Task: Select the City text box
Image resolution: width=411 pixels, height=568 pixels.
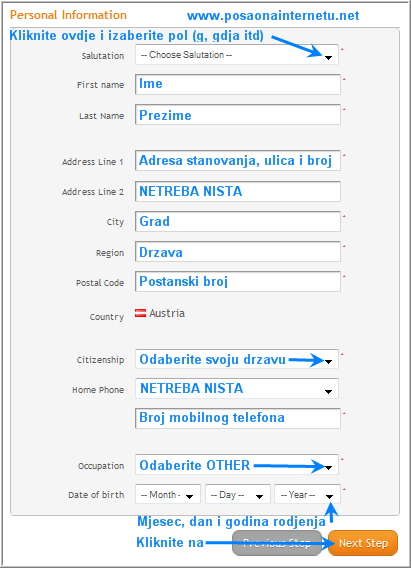Action: point(238,221)
